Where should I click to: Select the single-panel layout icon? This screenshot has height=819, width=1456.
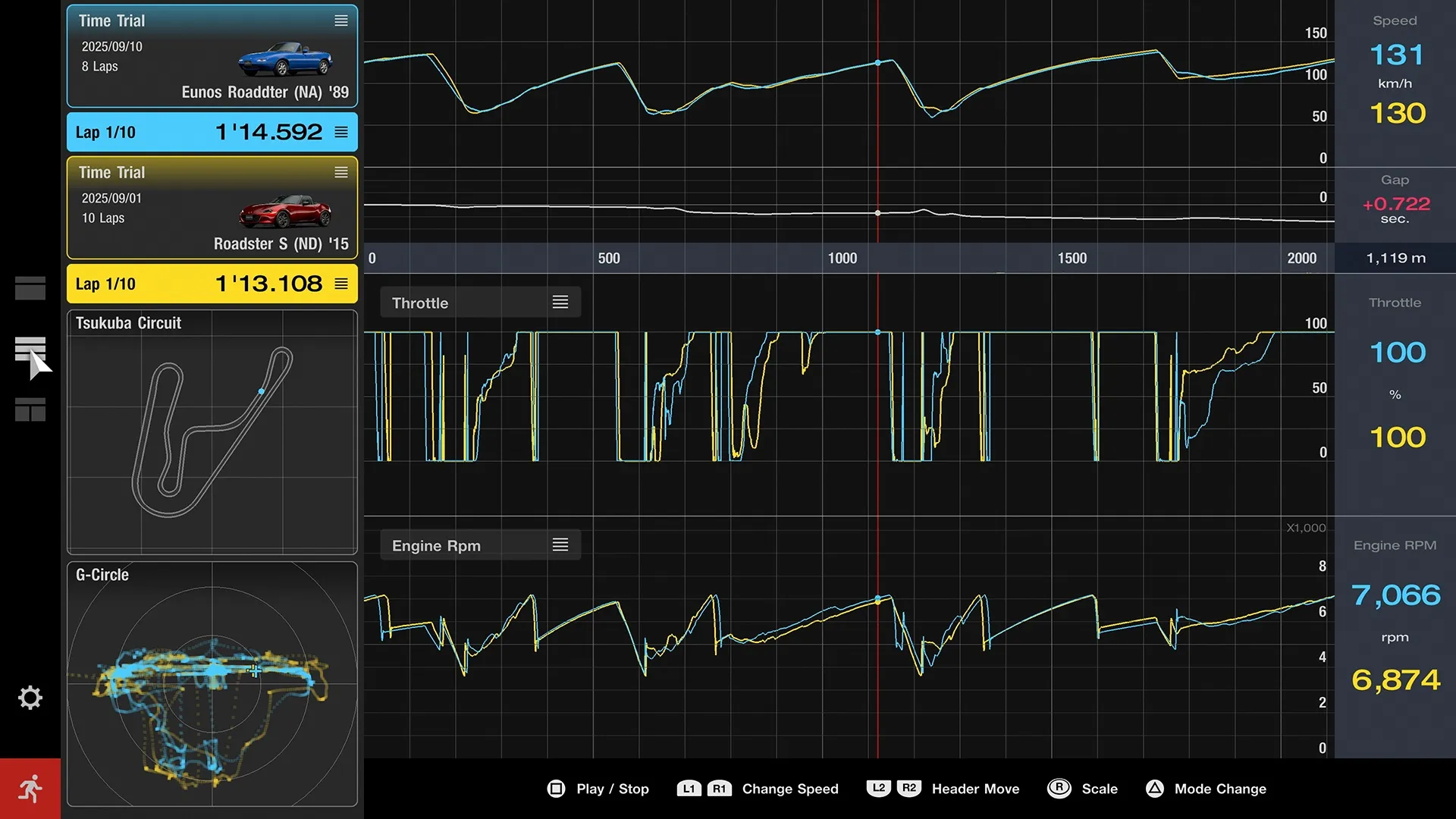30,288
